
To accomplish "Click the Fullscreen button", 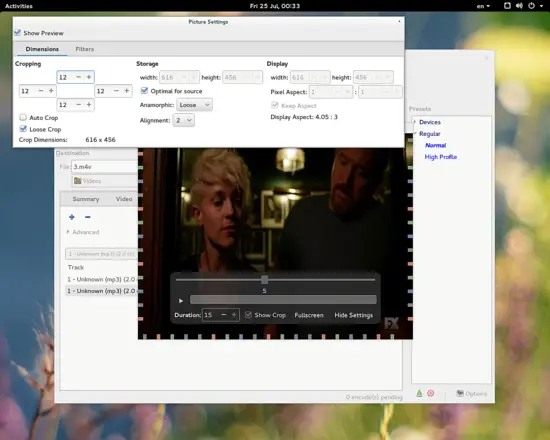I will (x=309, y=315).
